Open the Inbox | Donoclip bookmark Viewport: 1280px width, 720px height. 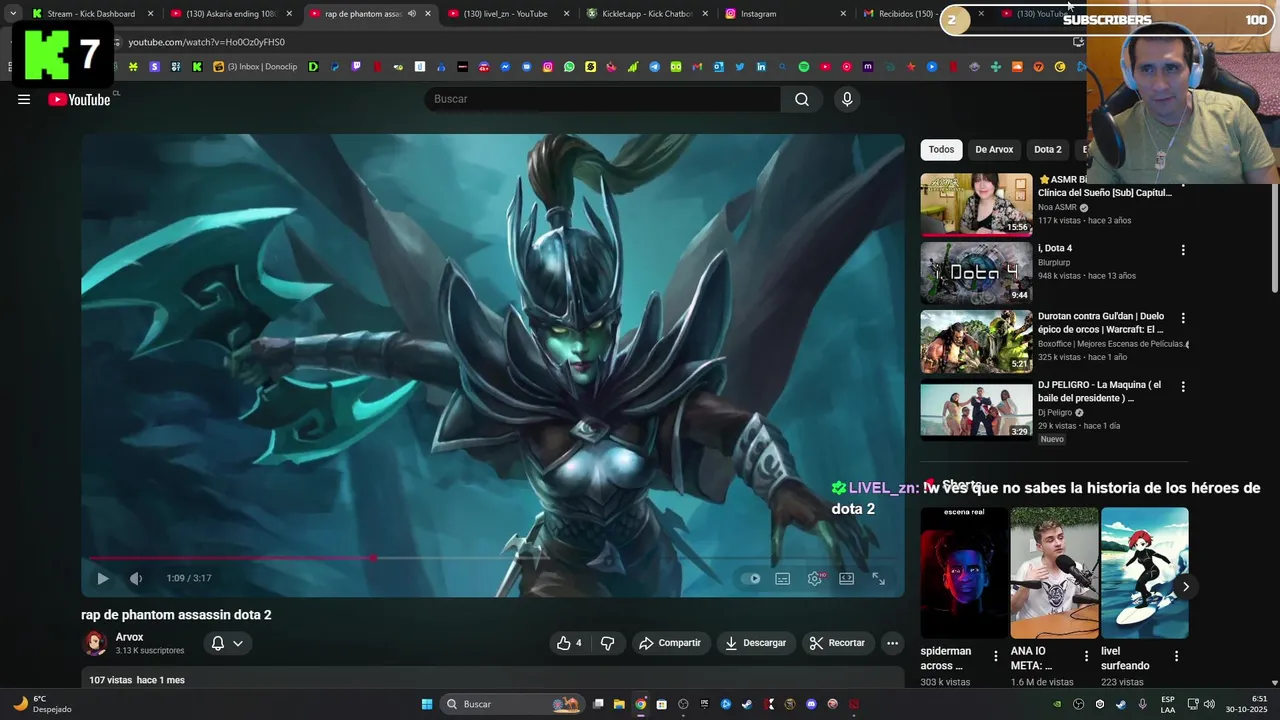click(255, 67)
